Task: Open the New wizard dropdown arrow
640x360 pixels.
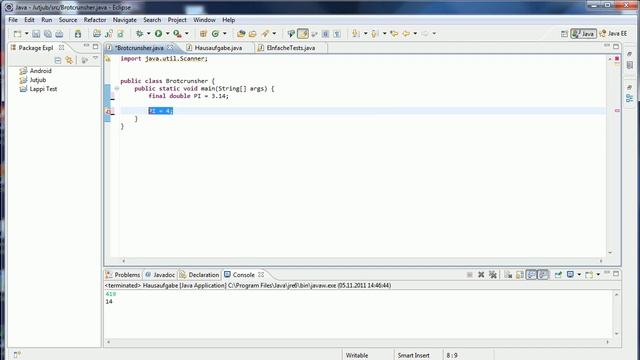Action: tap(27, 34)
